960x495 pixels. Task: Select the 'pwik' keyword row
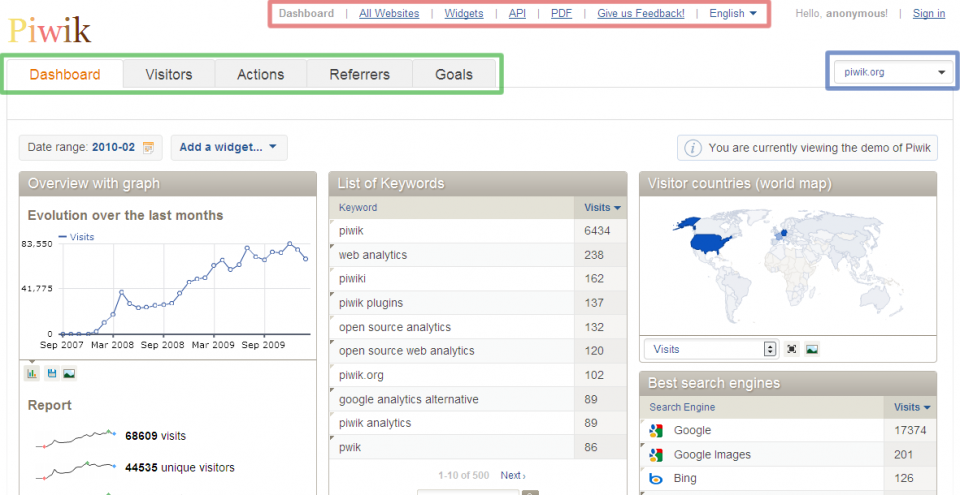point(478,447)
